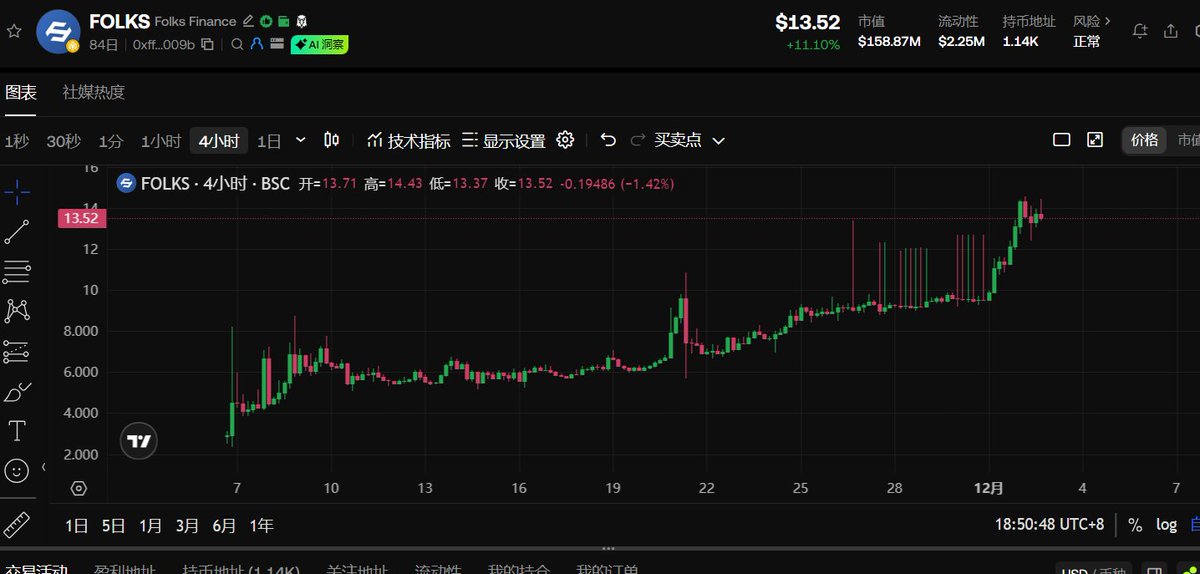Open AI 洞察 insights badge

[319, 44]
